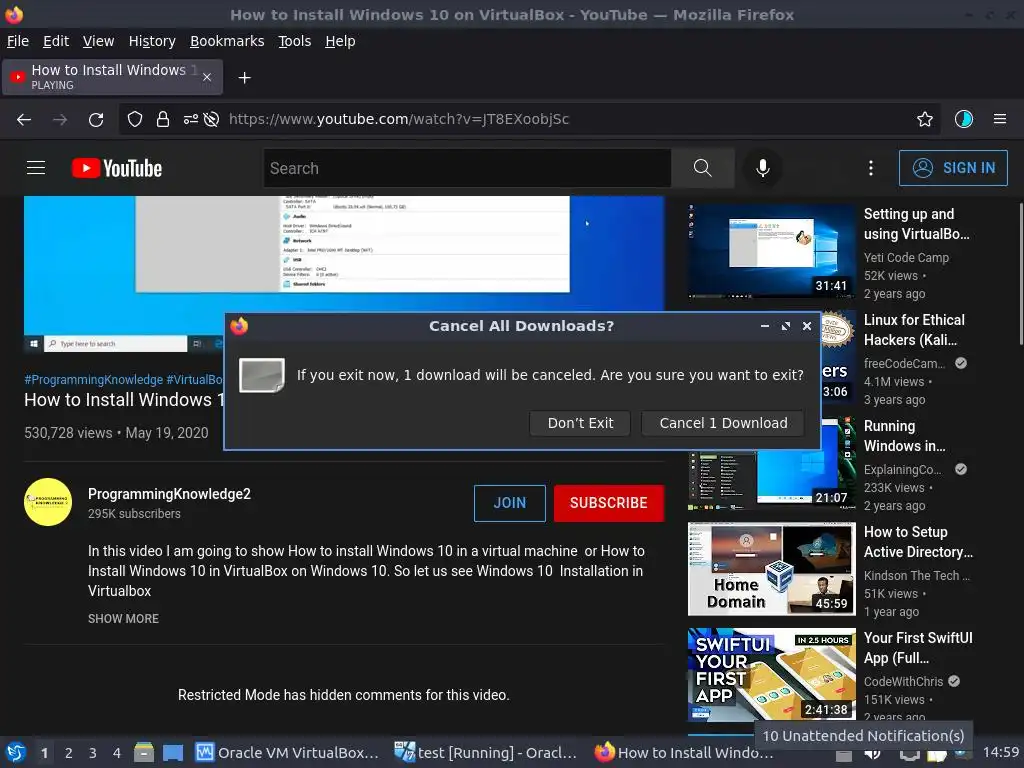
Task: Click the 530,728 views text
Action: [68, 433]
